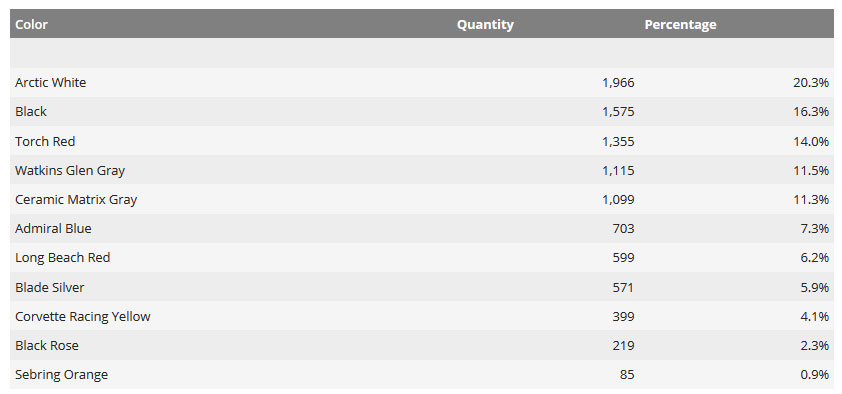The image size is (842, 394).
Task: Click the quantity value 703
Action: pos(623,229)
